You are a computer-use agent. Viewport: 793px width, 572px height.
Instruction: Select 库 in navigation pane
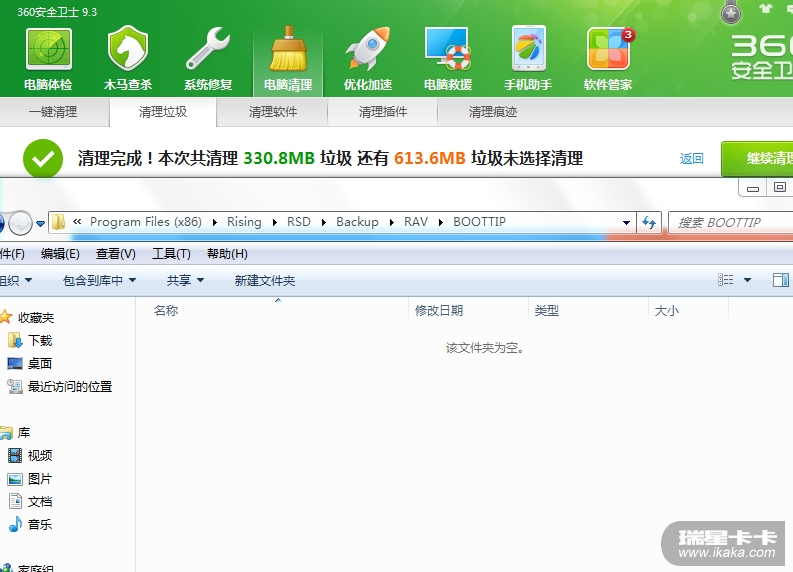24,433
